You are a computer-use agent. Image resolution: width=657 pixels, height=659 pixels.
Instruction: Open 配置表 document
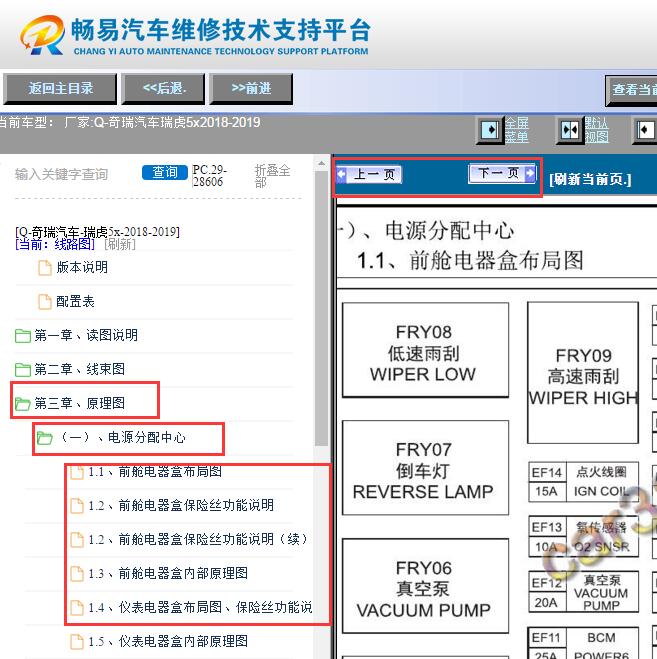[75, 301]
